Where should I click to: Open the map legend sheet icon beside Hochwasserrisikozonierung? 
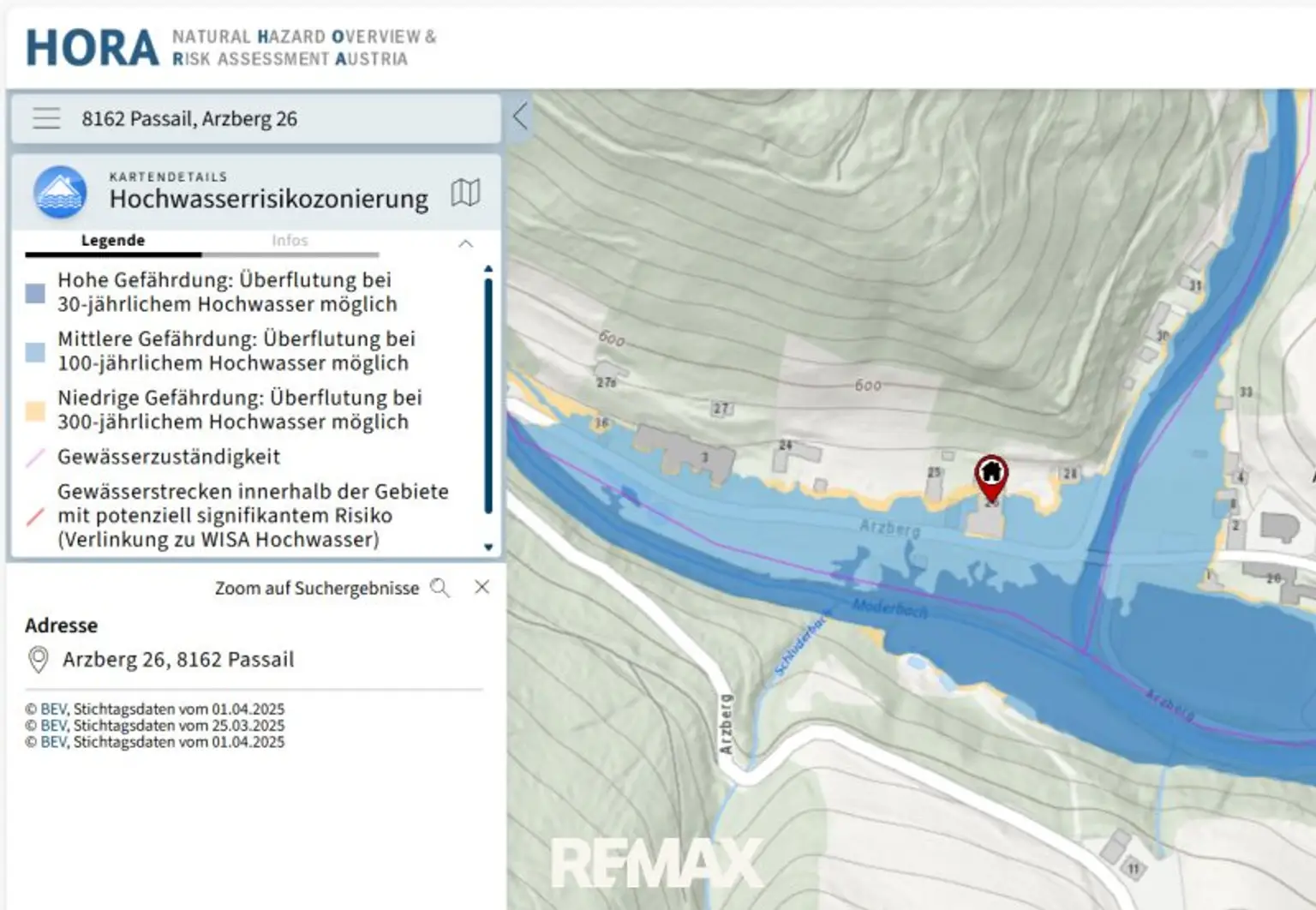tap(465, 193)
